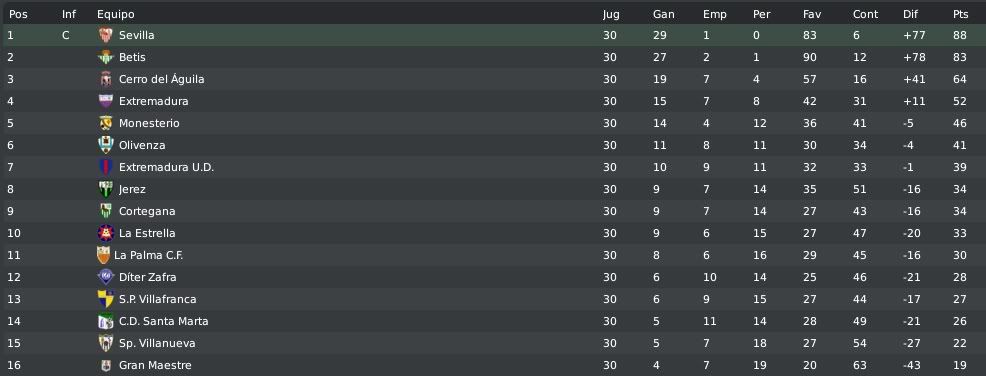Select the Sp. Villanueva team name
Image resolution: width=986 pixels, height=376 pixels.
(157, 343)
